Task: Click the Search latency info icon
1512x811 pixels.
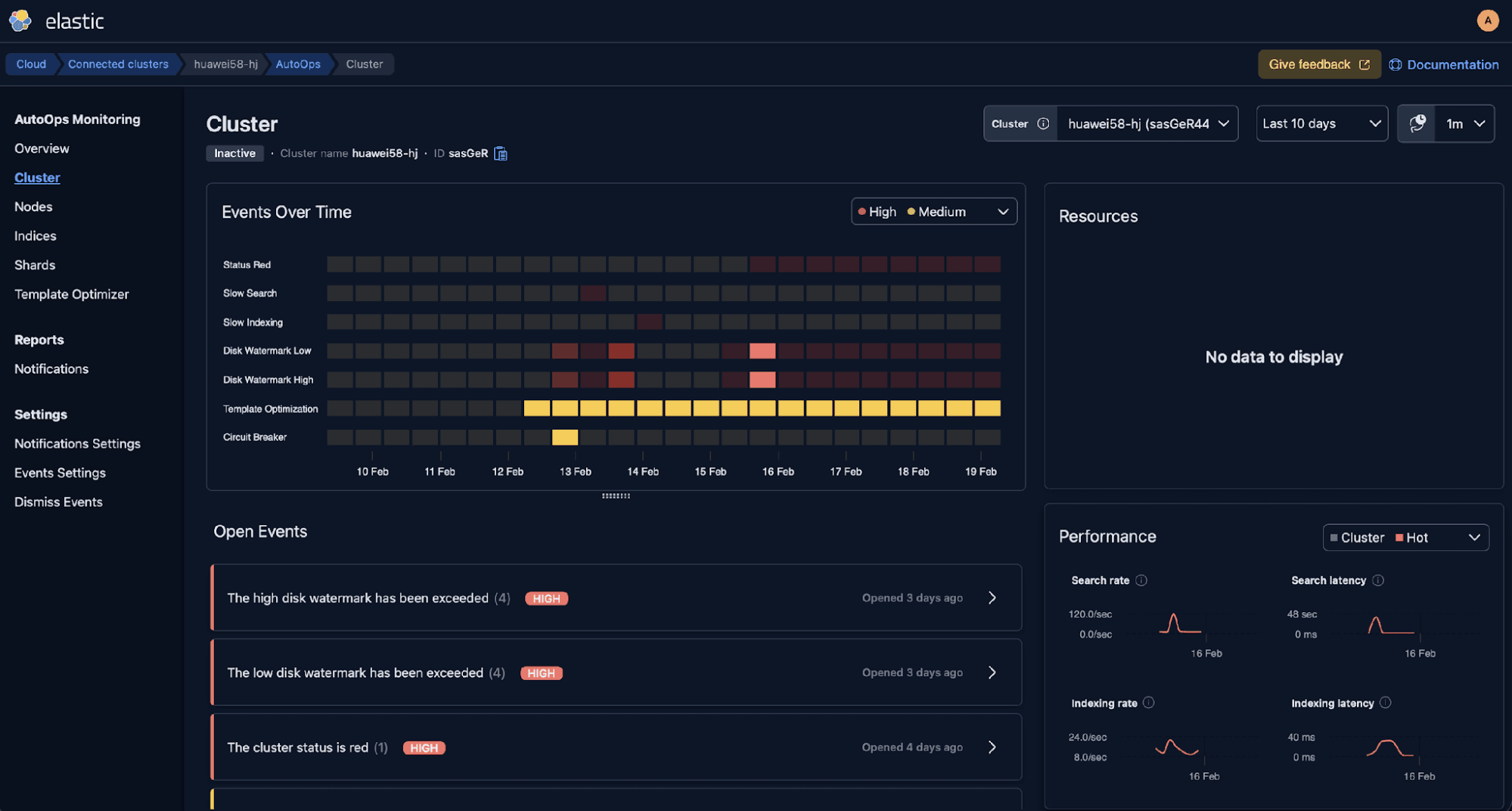Action: tap(1378, 580)
